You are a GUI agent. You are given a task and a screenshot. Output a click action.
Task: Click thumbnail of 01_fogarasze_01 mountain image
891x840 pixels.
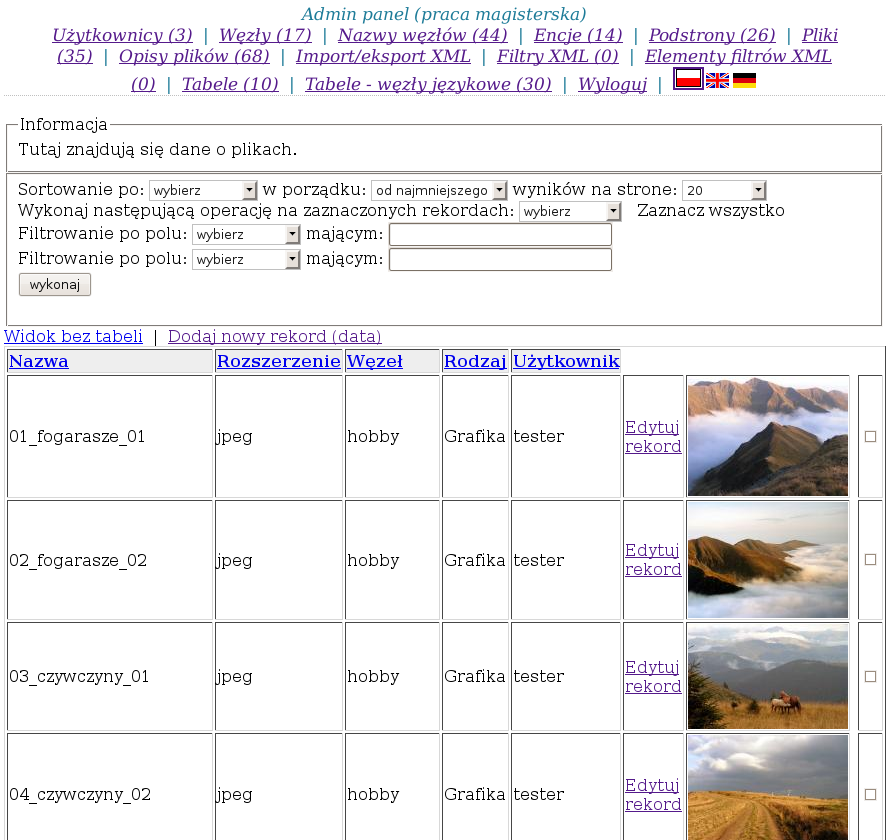[x=768, y=436]
